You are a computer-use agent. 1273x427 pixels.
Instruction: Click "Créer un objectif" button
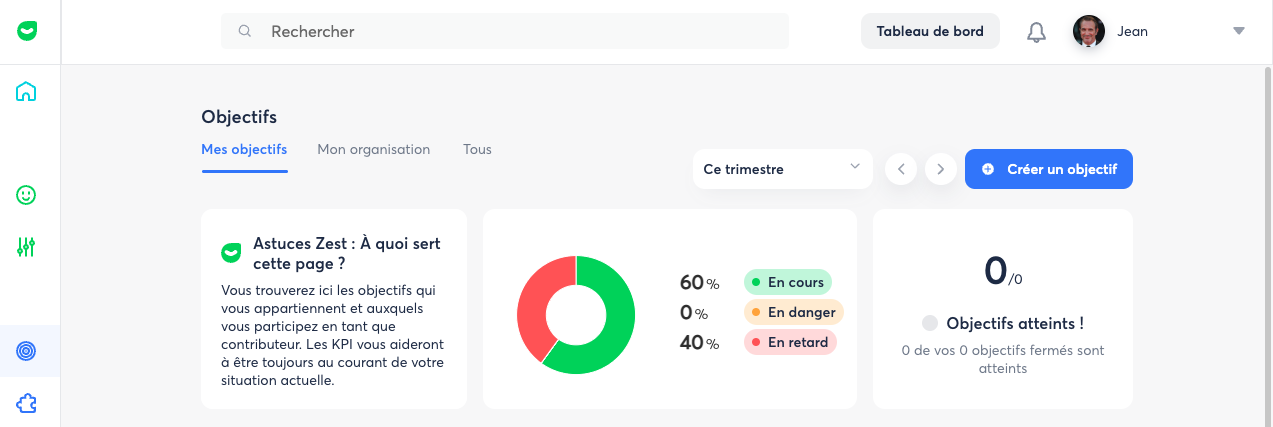pos(1048,169)
